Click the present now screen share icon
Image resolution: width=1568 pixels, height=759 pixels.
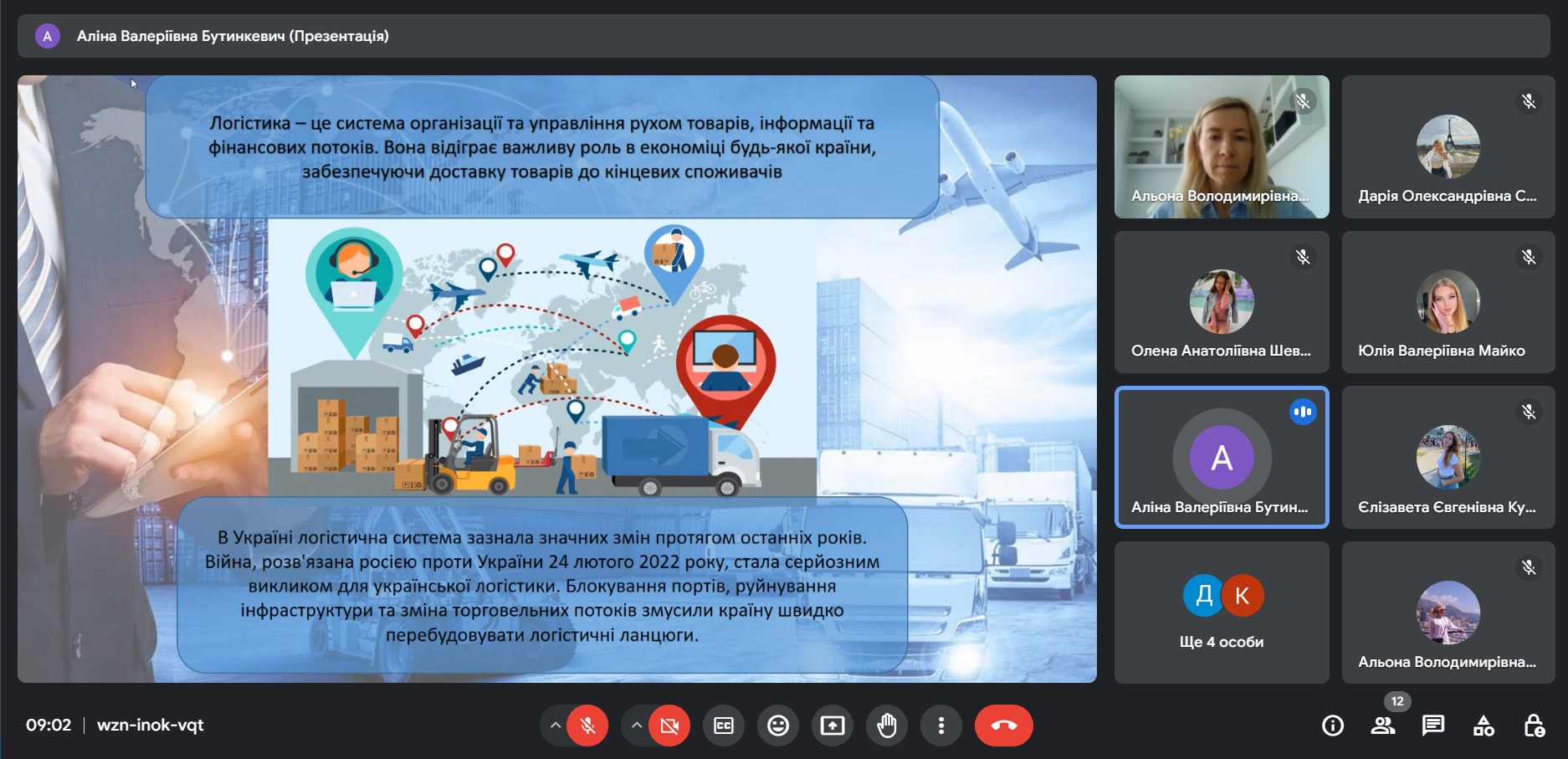click(x=833, y=726)
